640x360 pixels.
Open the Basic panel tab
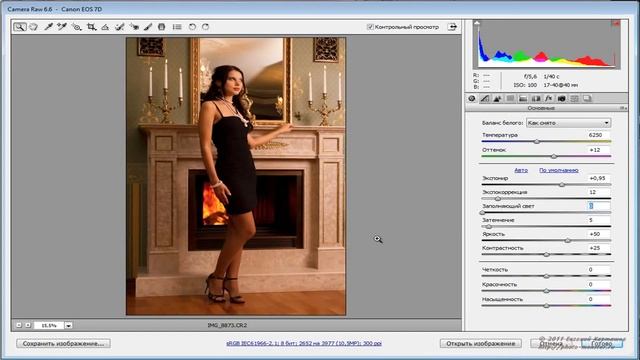pos(472,98)
